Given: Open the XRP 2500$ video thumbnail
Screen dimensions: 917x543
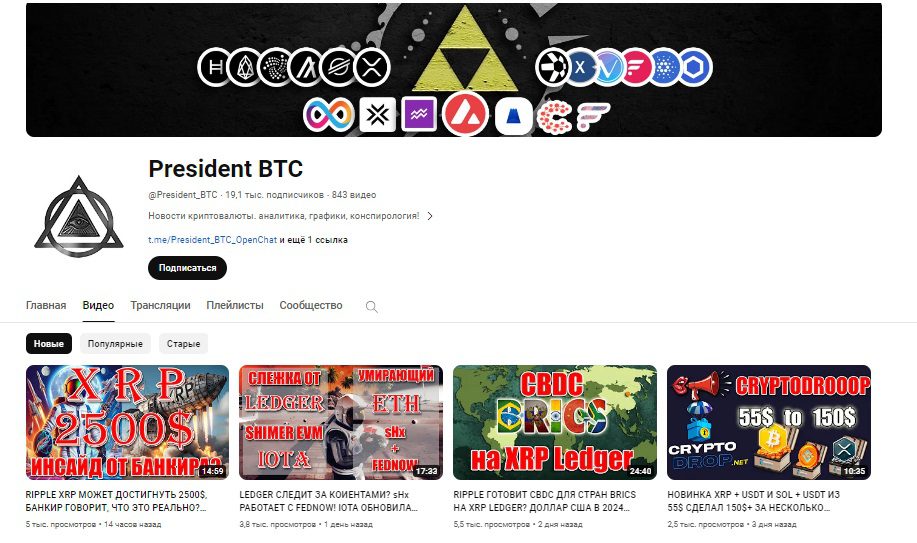Looking at the screenshot, I should (x=127, y=422).
